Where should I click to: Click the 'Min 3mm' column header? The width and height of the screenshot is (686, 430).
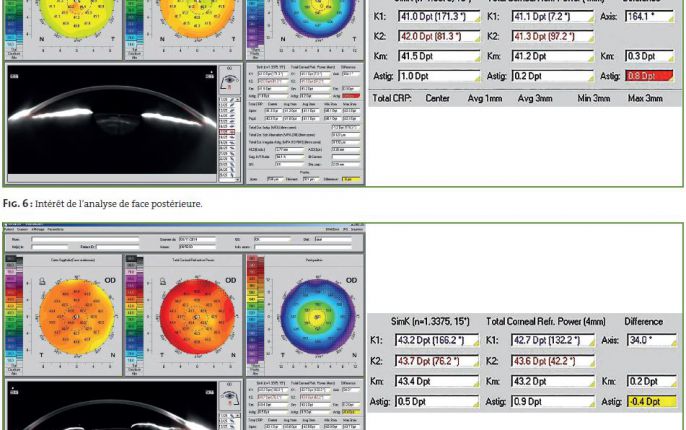coord(594,98)
